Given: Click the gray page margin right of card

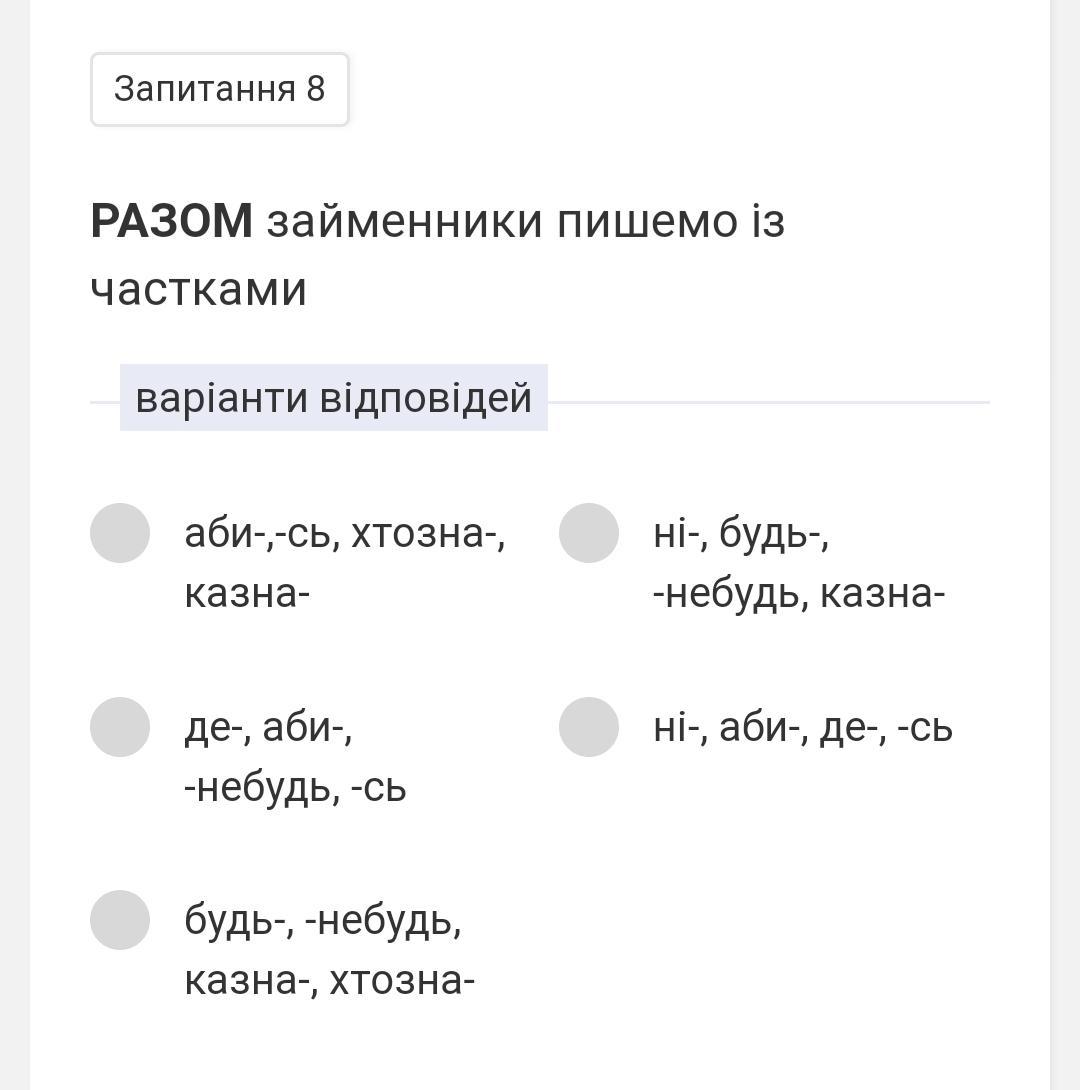Looking at the screenshot, I should click(x=1065, y=545).
